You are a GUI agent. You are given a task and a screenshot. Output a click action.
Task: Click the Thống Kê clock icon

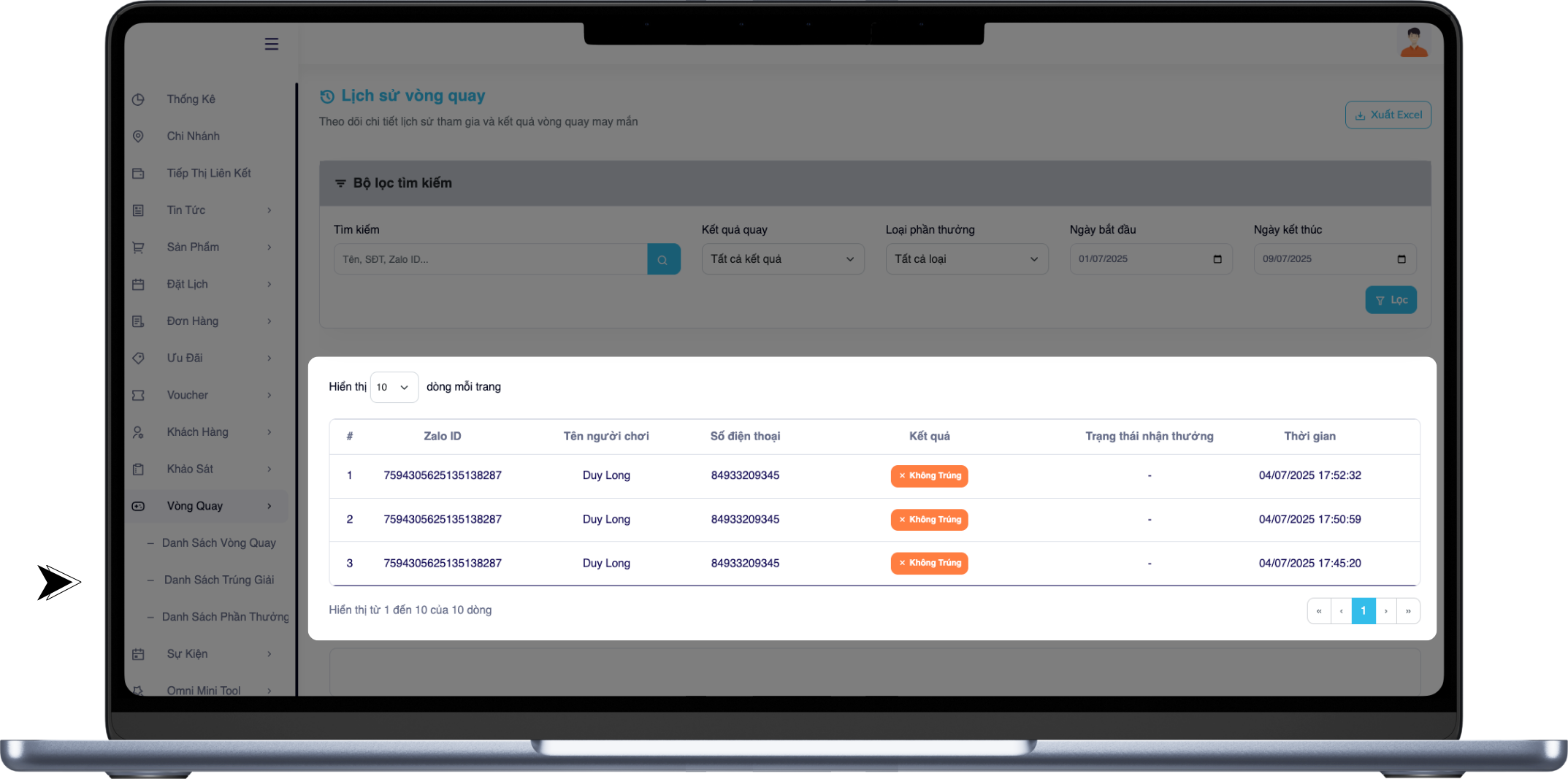click(x=138, y=99)
